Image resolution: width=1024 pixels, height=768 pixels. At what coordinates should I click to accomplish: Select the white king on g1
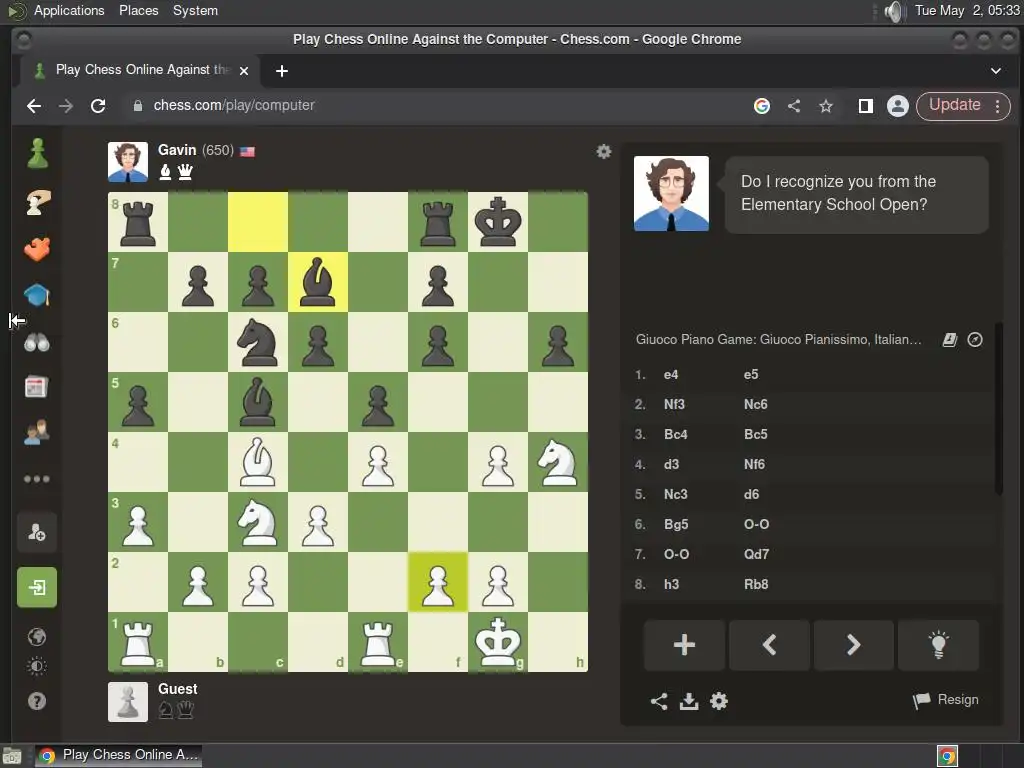(x=498, y=642)
